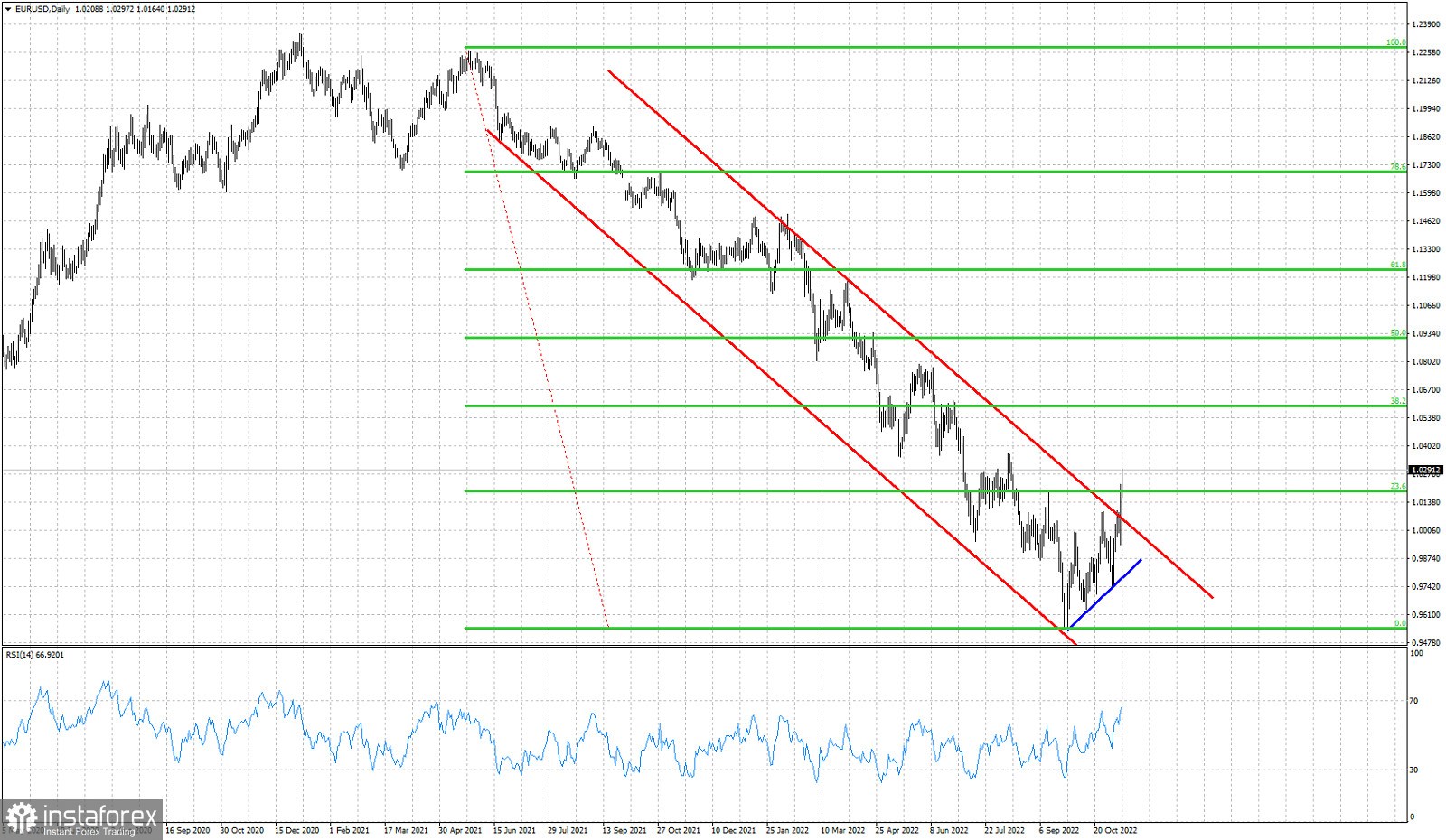1446x840 pixels.
Task: Click the 38.2 Fibonacci level label
Action: click(x=1398, y=401)
